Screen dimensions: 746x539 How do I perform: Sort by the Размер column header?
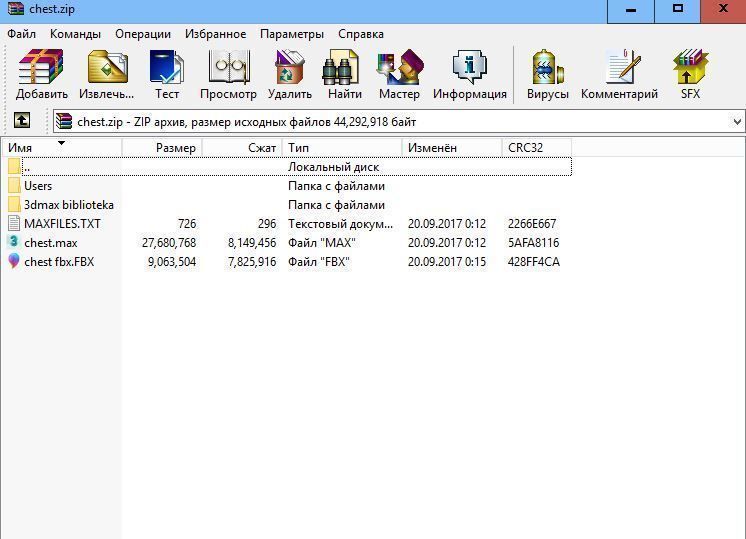[x=162, y=147]
